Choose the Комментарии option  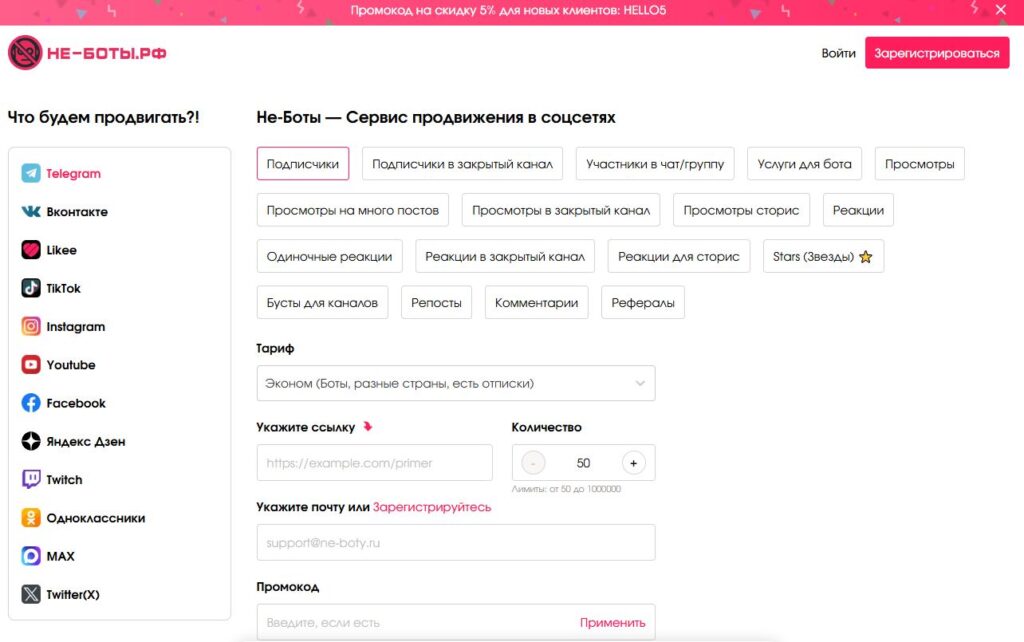pyautogui.click(x=536, y=303)
